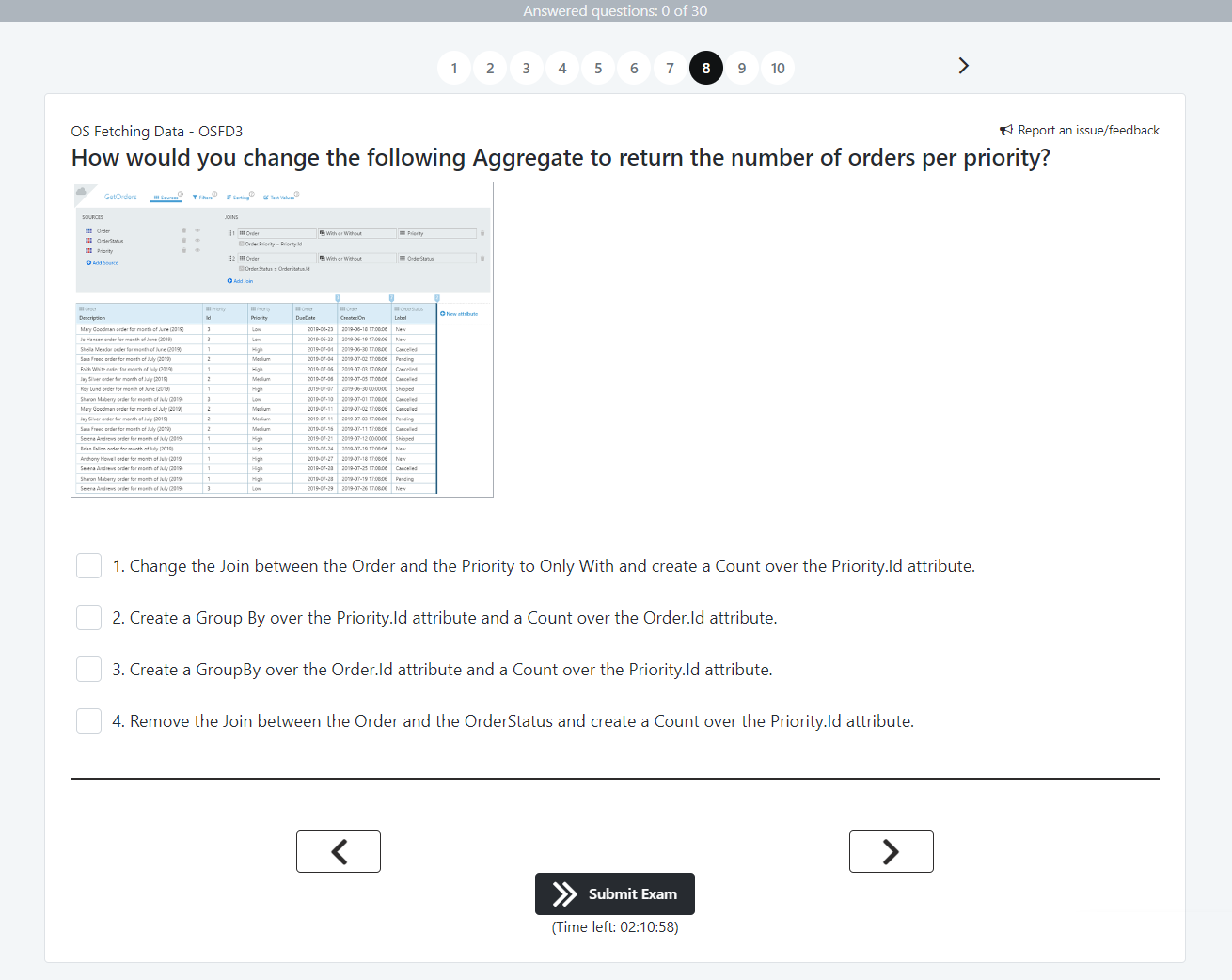
Task: Check answer 4 remove OrderStatus join
Action: pyautogui.click(x=88, y=721)
